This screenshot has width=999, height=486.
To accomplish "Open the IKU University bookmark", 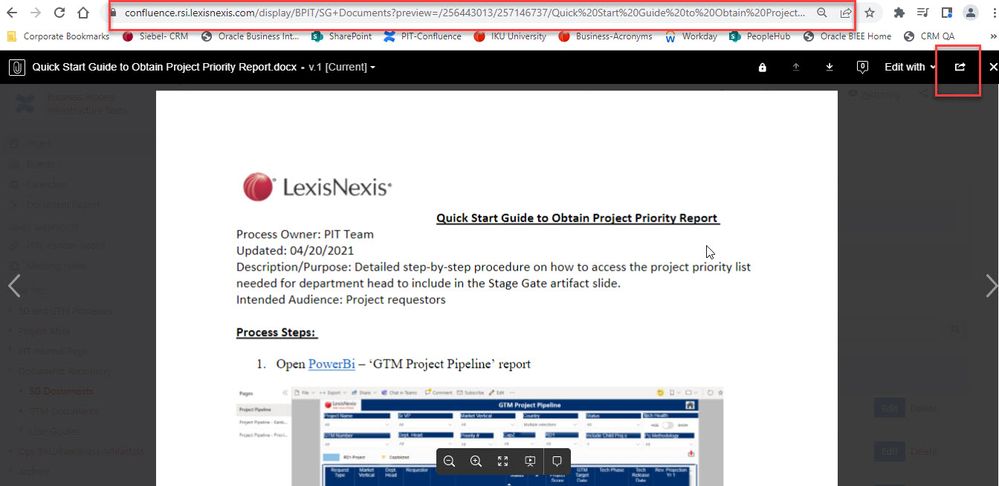I will (x=510, y=36).
